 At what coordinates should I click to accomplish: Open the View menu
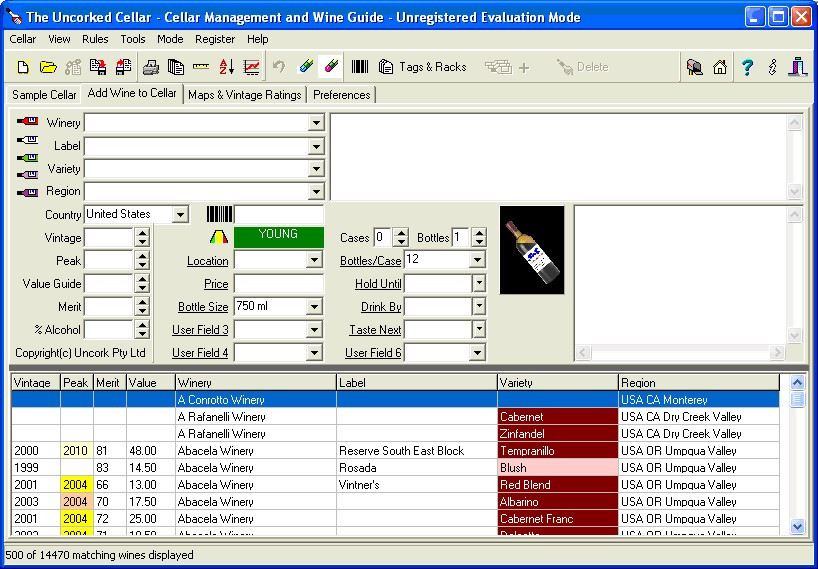[59, 39]
